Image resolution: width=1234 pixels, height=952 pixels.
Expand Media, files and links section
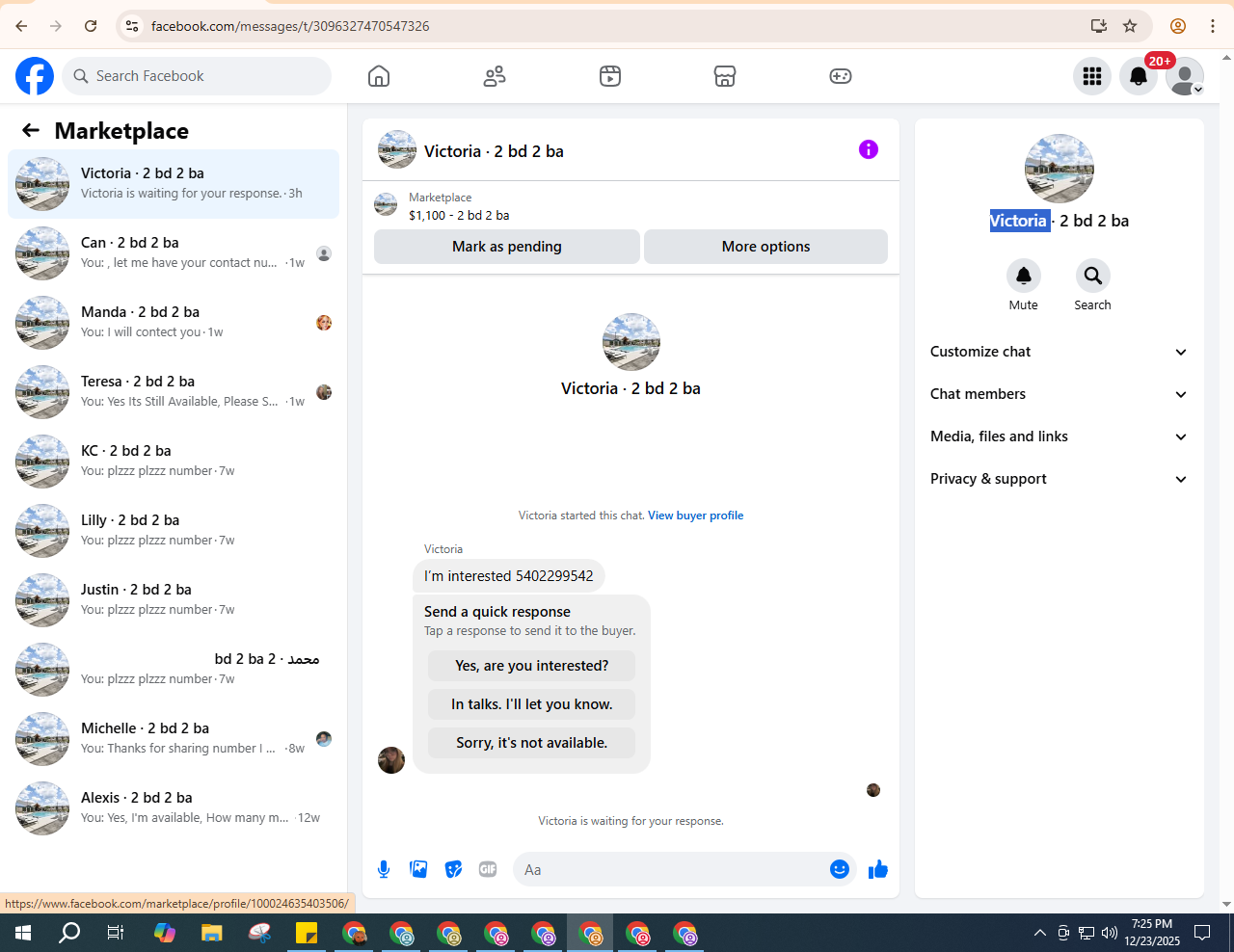click(x=1060, y=436)
